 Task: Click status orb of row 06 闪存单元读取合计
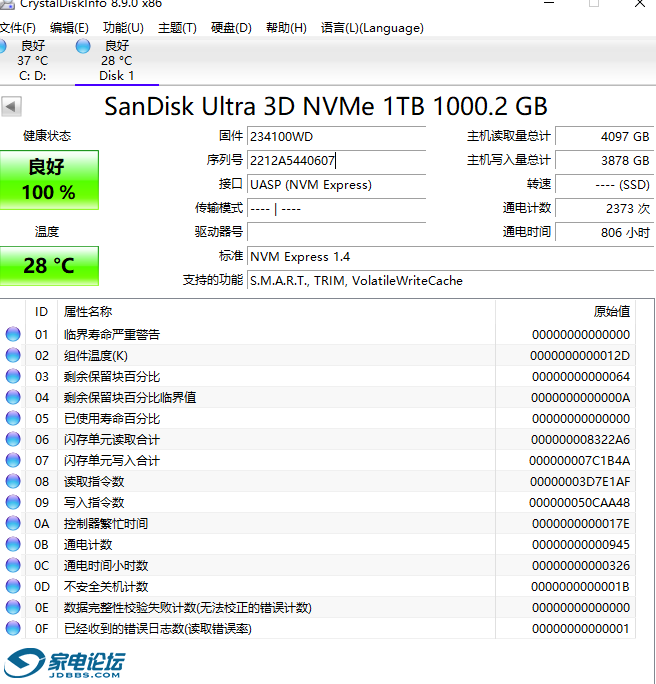click(13, 439)
